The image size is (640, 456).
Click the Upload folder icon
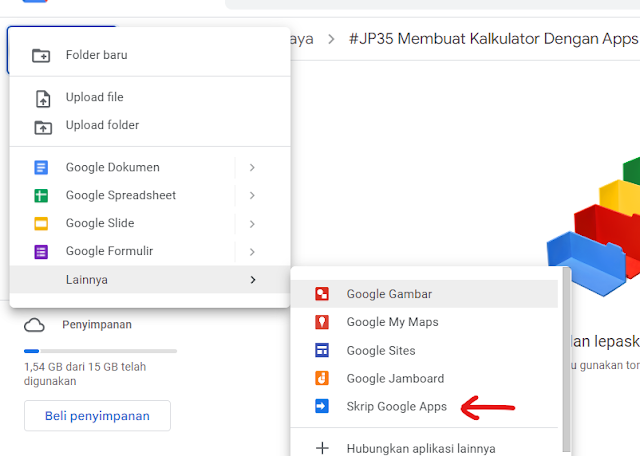43,127
